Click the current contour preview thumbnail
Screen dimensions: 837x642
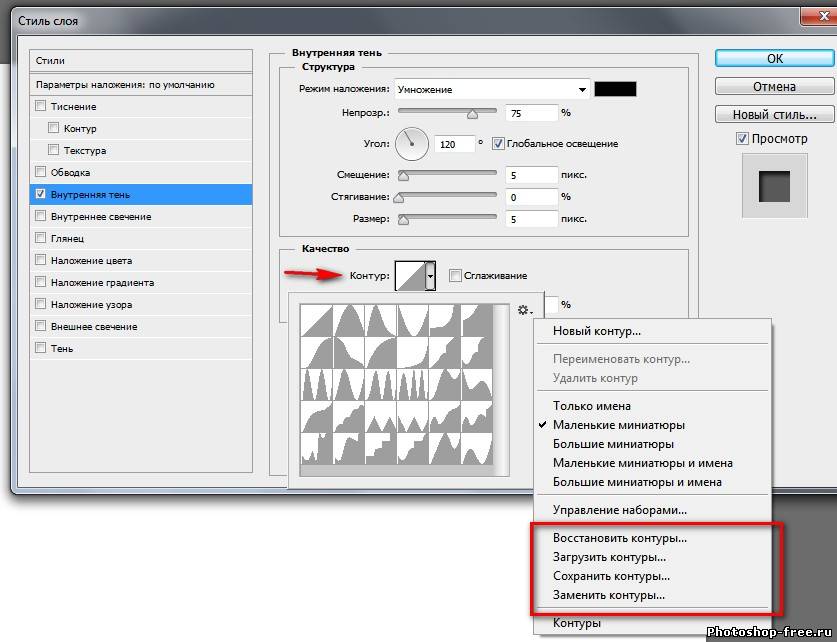point(410,275)
